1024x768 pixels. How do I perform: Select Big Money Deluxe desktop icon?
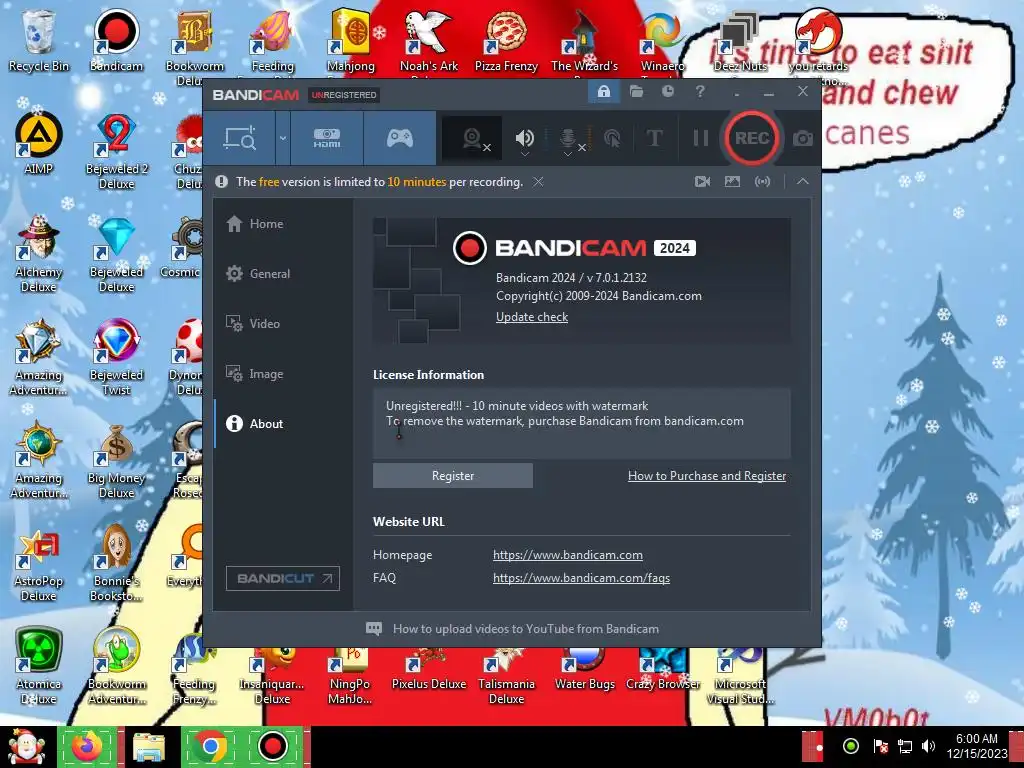(116, 460)
